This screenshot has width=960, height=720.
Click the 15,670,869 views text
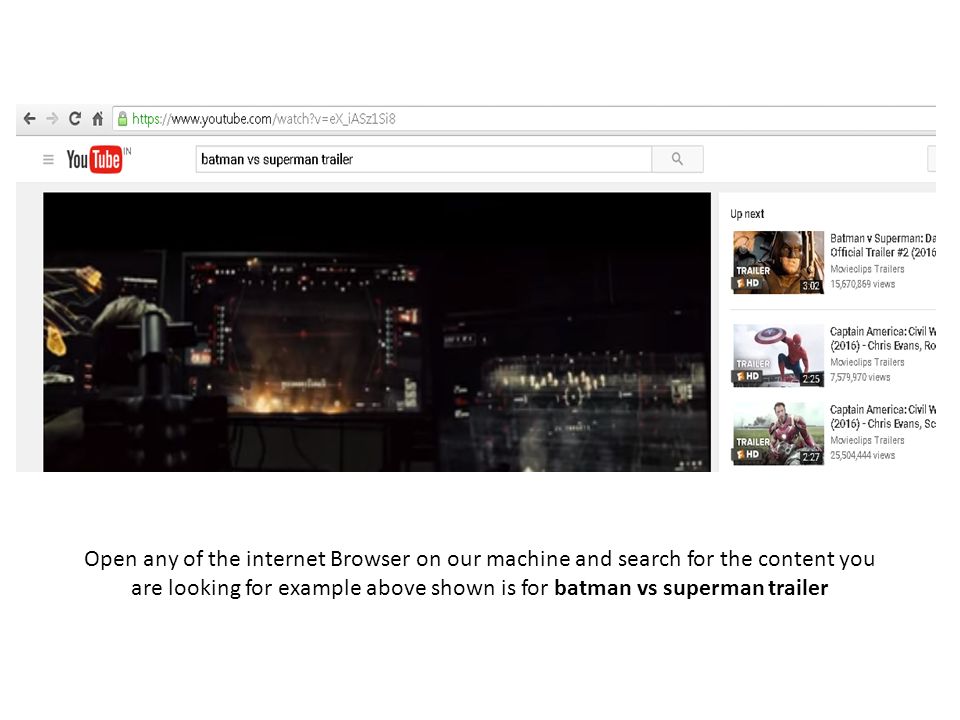click(x=862, y=284)
